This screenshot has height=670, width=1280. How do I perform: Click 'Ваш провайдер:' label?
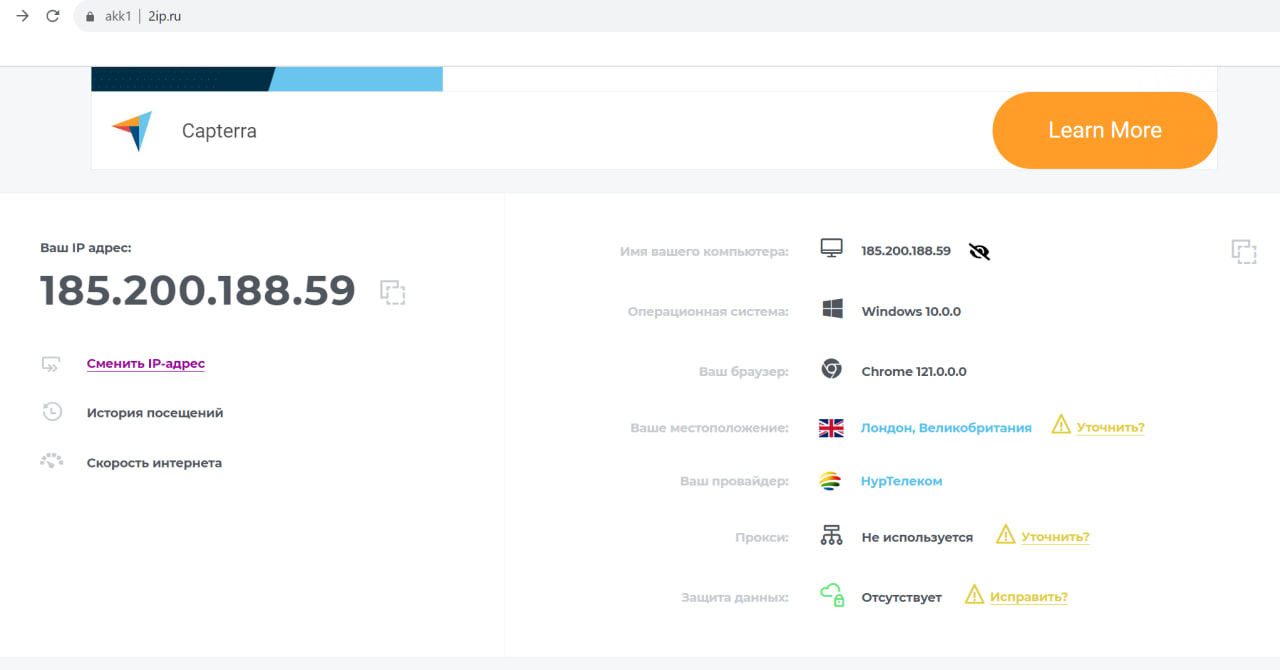[x=734, y=481]
